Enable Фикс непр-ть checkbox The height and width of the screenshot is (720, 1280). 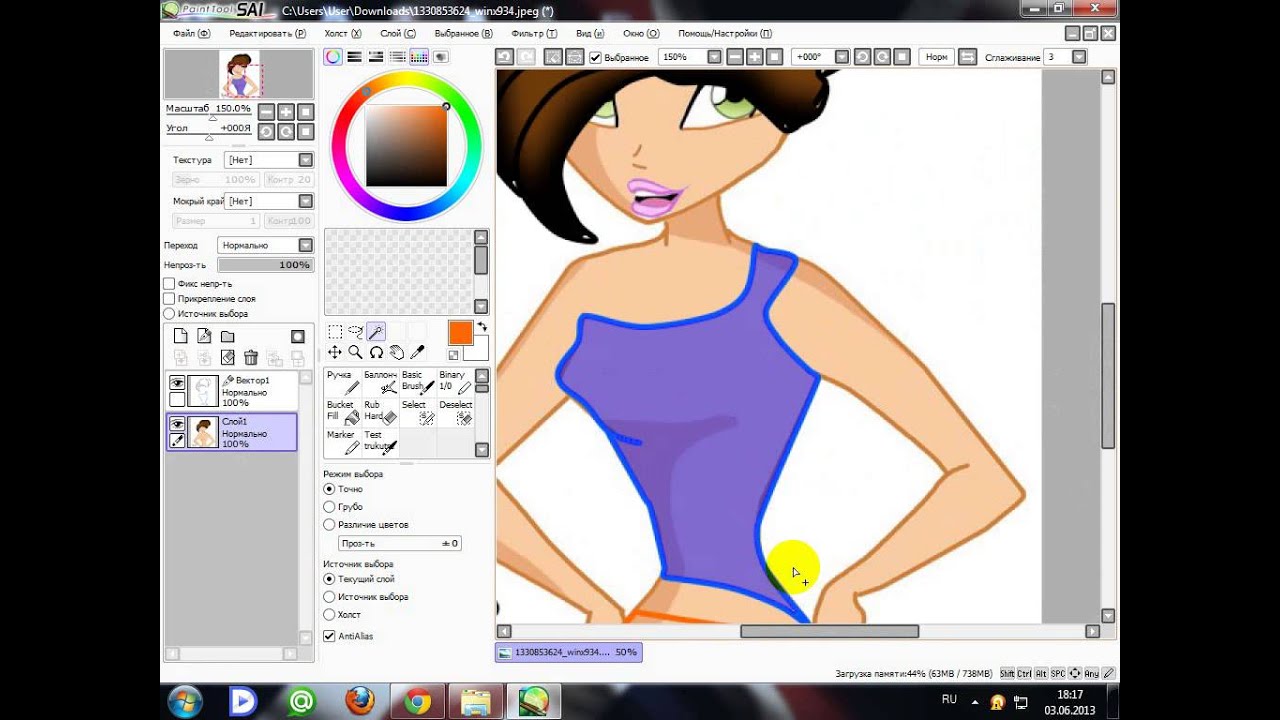click(169, 284)
